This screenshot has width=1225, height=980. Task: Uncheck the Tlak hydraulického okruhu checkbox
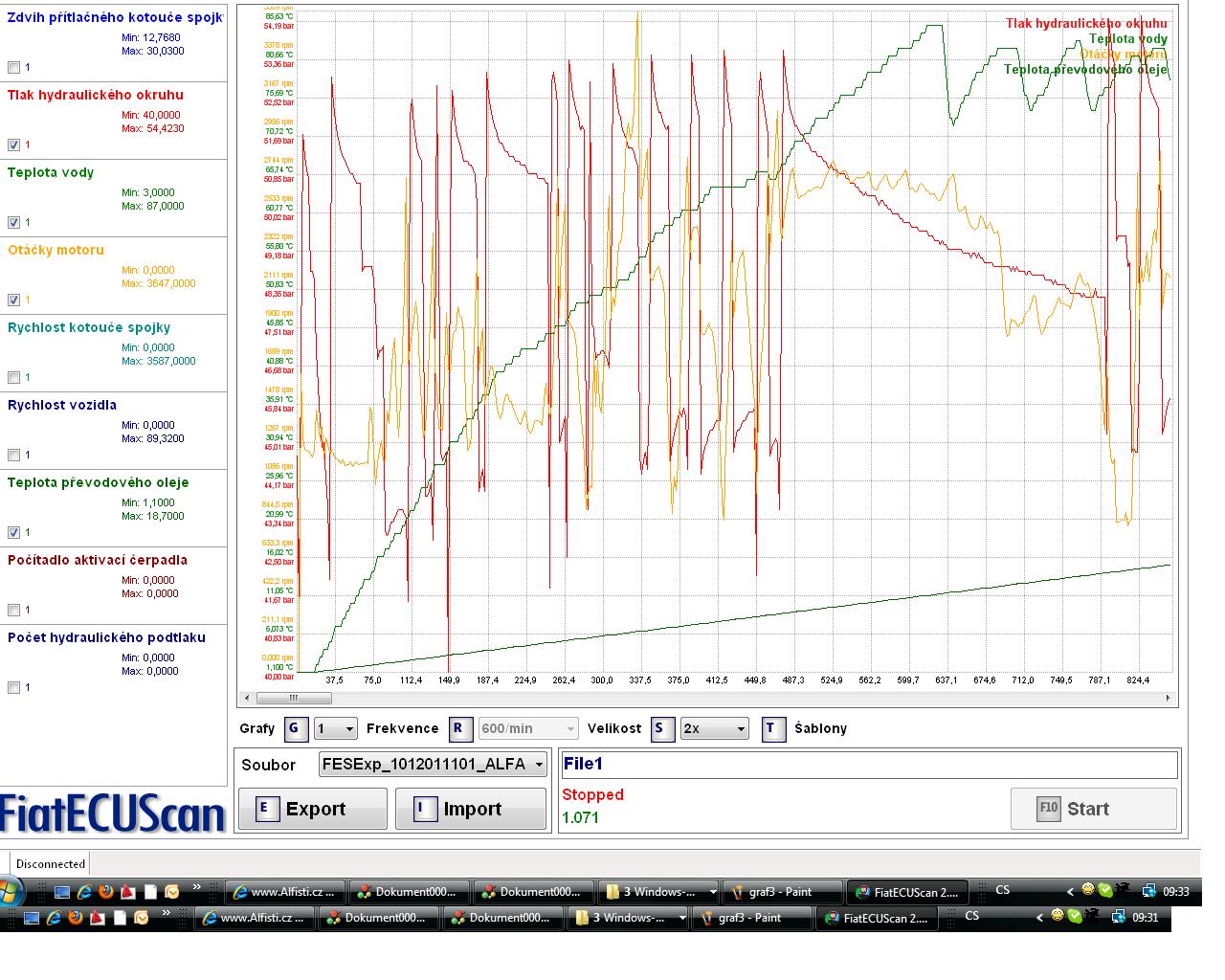[x=13, y=145]
